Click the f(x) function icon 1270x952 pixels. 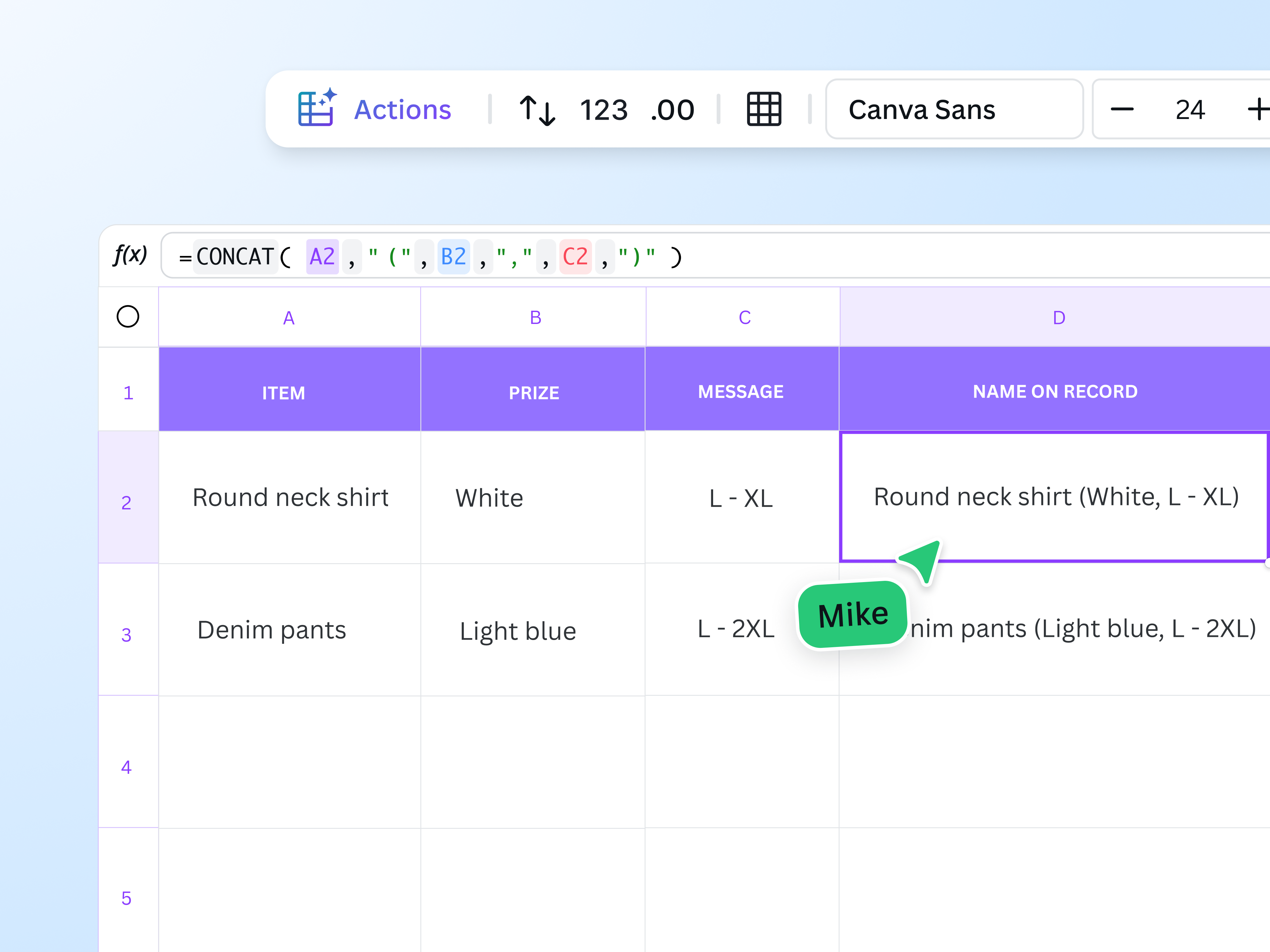(130, 255)
